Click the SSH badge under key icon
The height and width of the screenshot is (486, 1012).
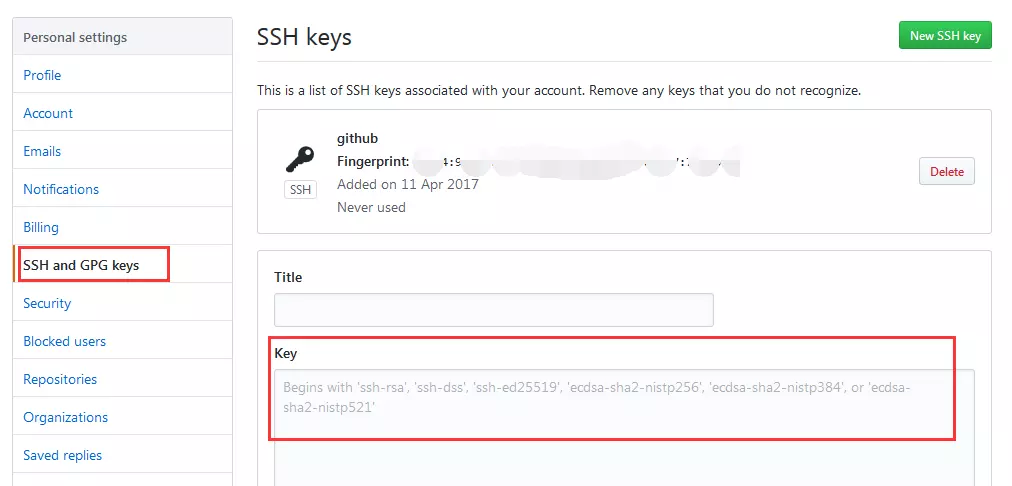[300, 190]
